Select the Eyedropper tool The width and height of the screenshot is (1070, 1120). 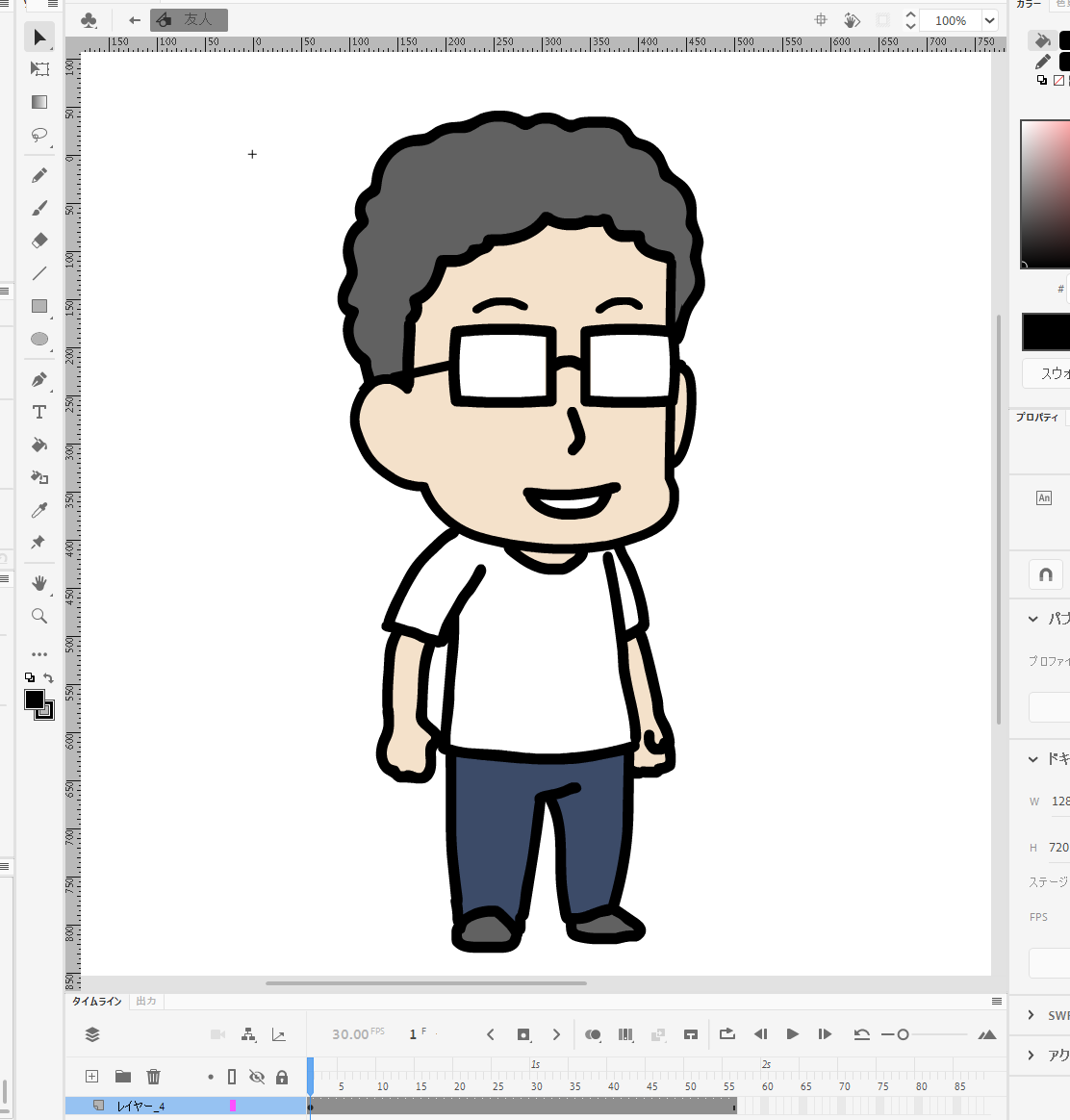39,510
